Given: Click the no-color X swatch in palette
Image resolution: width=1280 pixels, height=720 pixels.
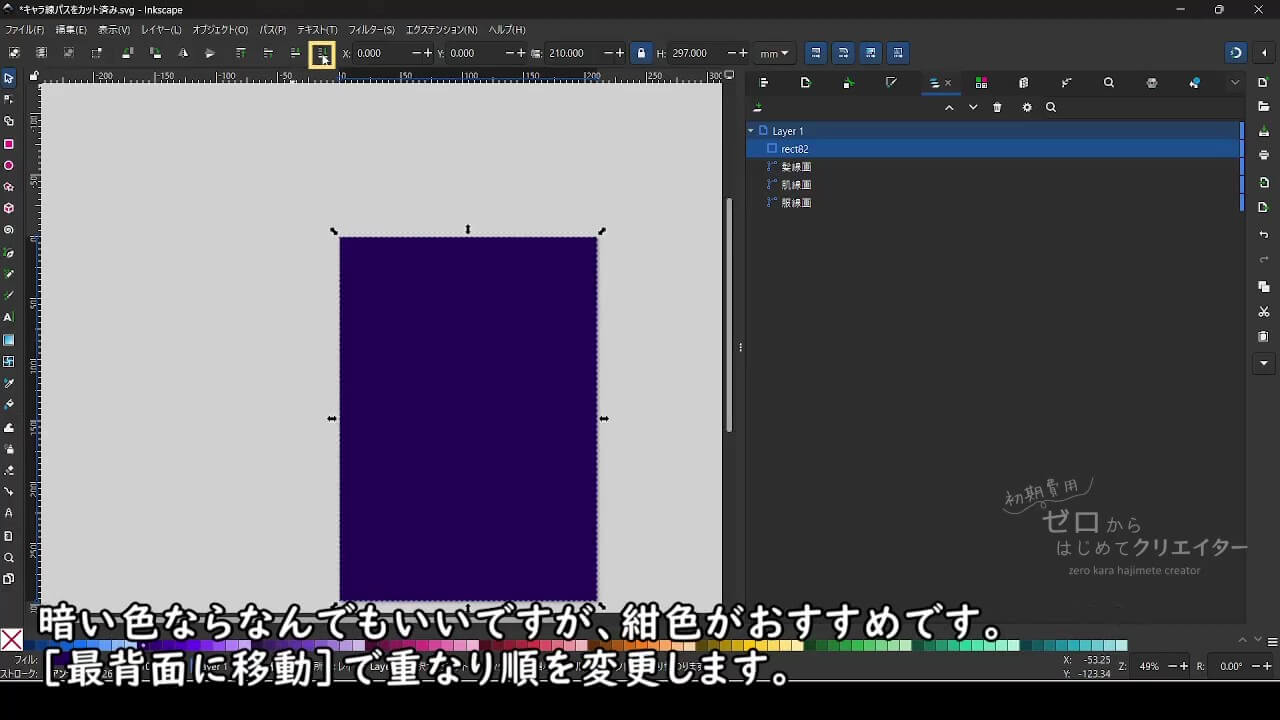Looking at the screenshot, I should (x=11, y=640).
